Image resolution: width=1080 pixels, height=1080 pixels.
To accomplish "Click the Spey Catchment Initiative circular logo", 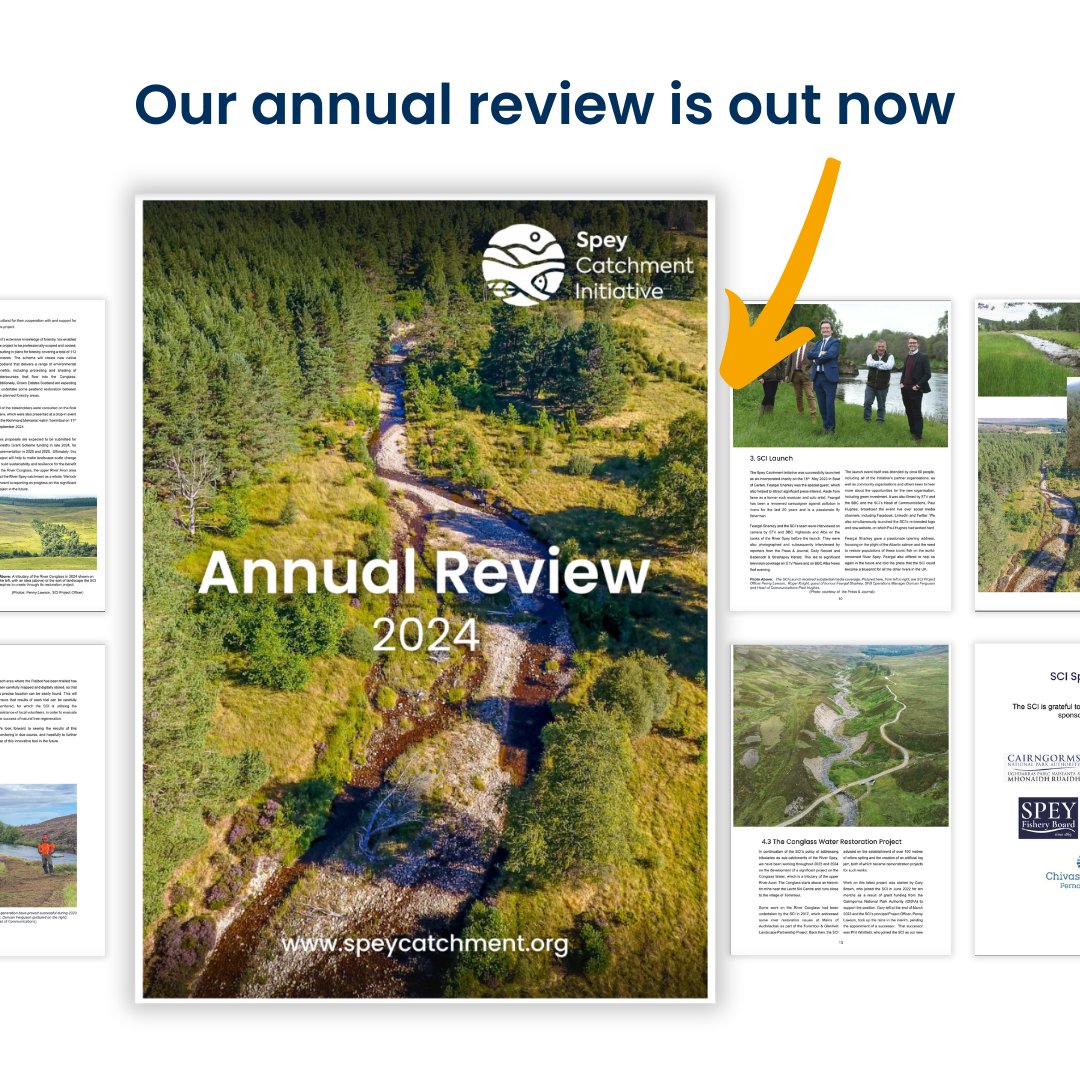I will pyautogui.click(x=523, y=265).
